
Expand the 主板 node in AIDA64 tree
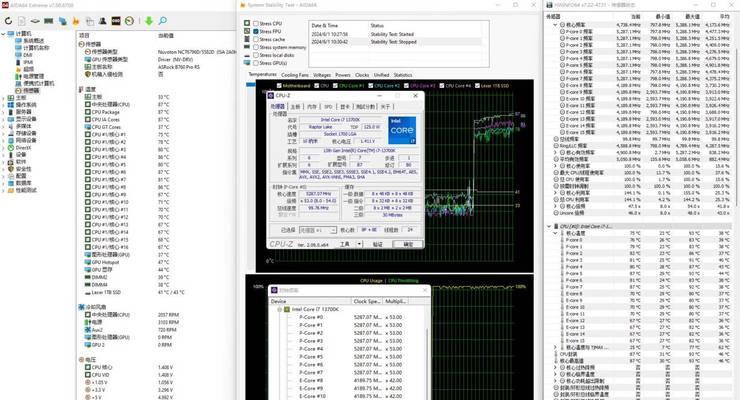pyautogui.click(x=4, y=98)
